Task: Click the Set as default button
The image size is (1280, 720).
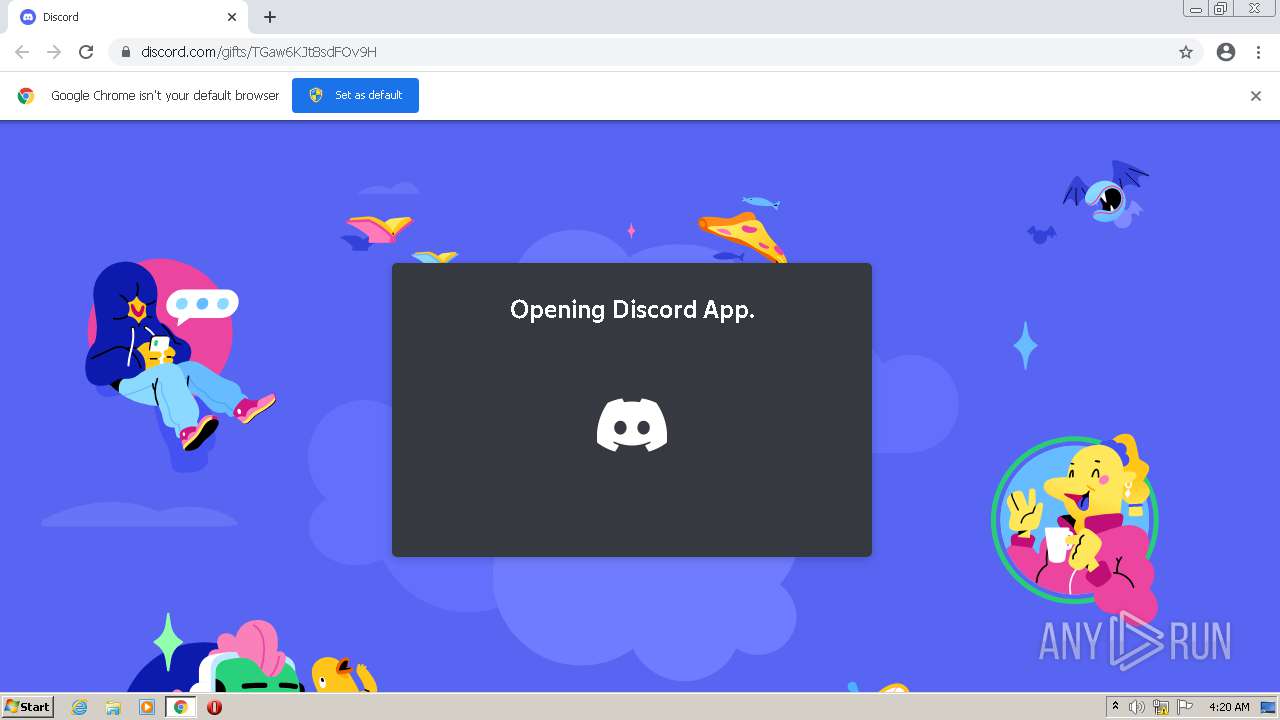Action: point(355,95)
